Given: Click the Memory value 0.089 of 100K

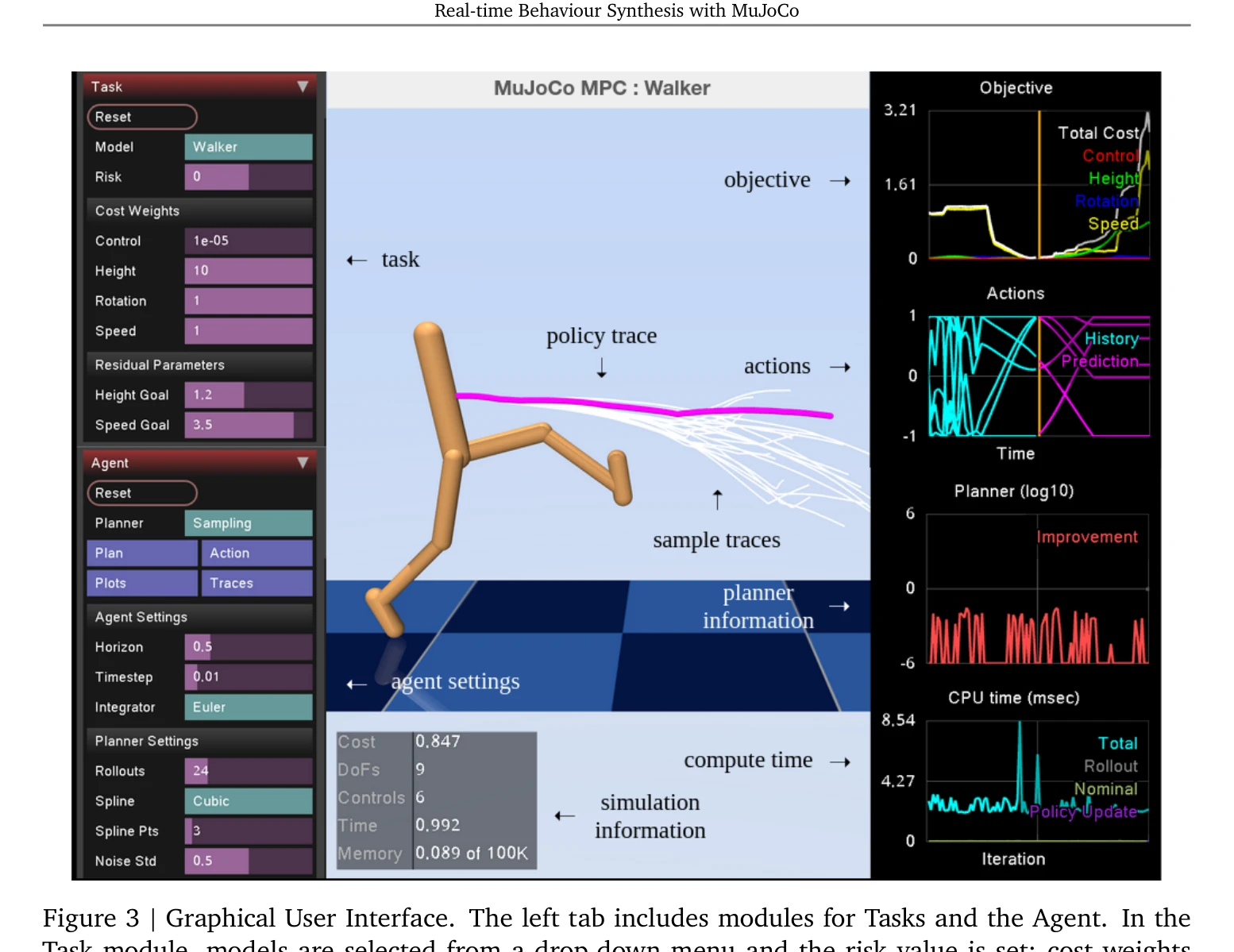Looking at the screenshot, I should point(472,853).
